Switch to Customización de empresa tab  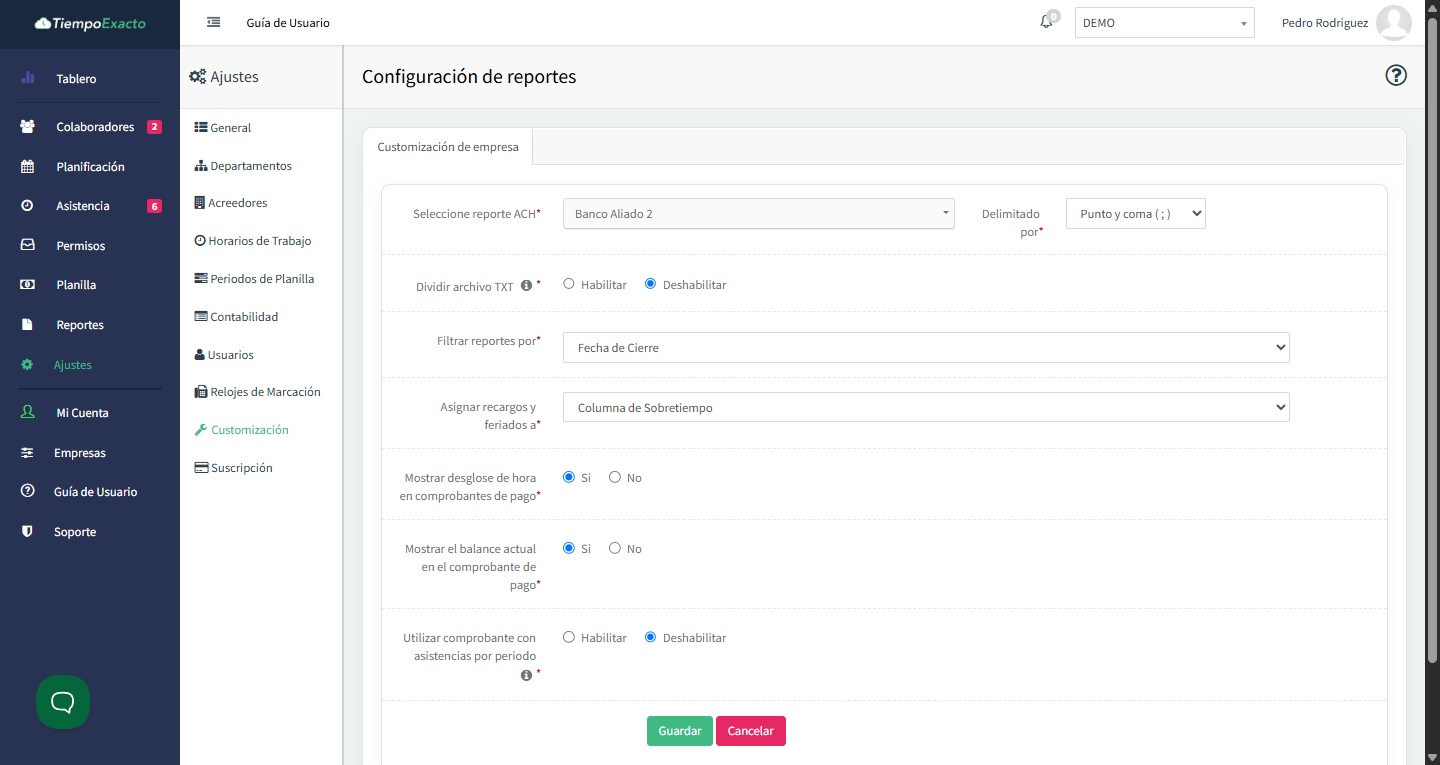pyautogui.click(x=448, y=147)
